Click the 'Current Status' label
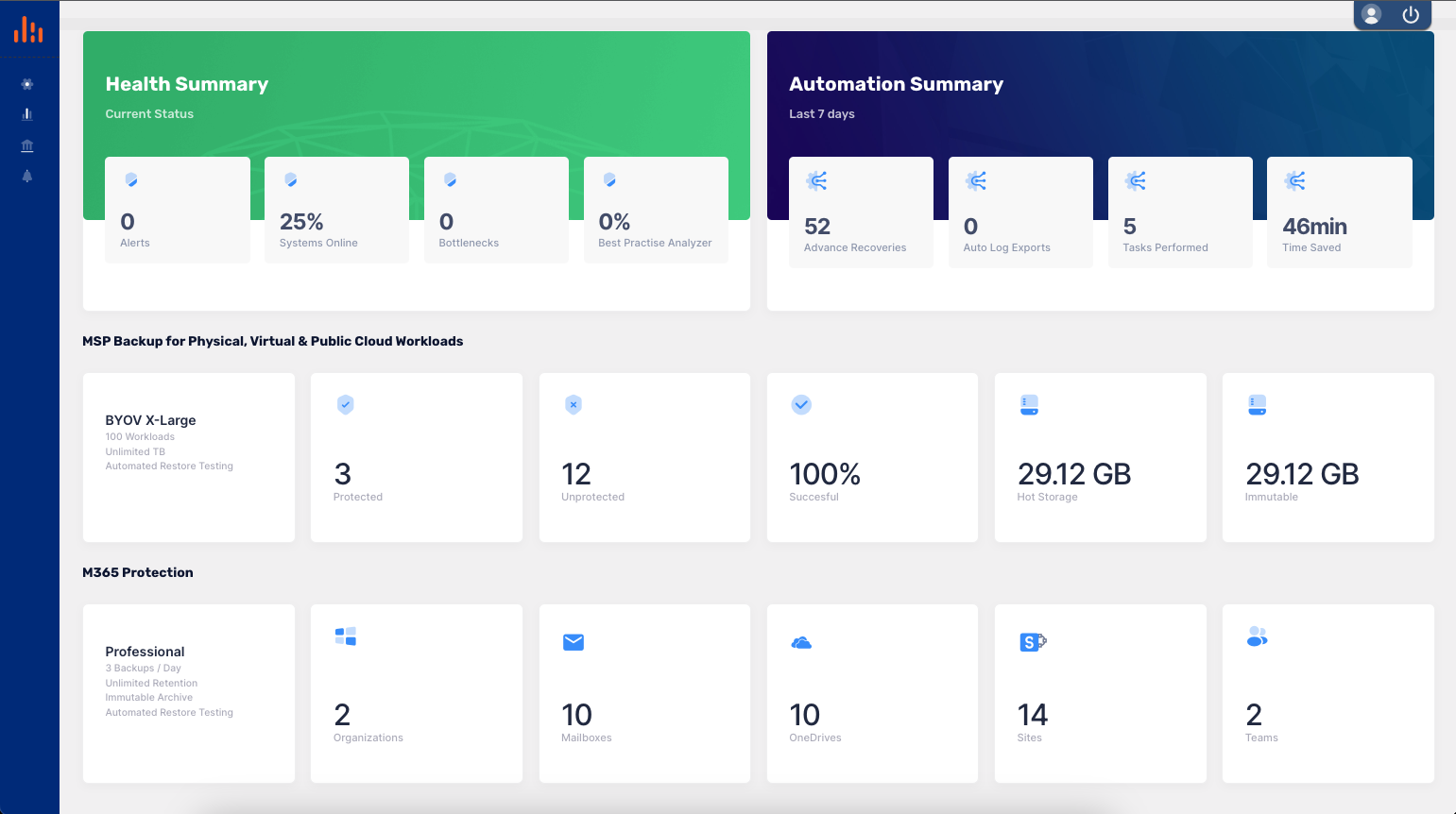The width and height of the screenshot is (1456, 814). [149, 114]
